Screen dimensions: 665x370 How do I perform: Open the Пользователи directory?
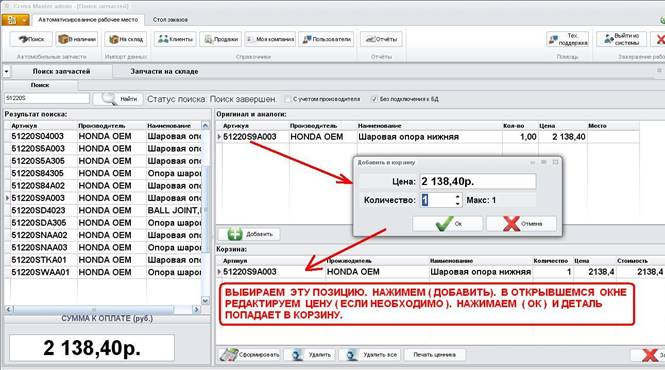(x=326, y=39)
